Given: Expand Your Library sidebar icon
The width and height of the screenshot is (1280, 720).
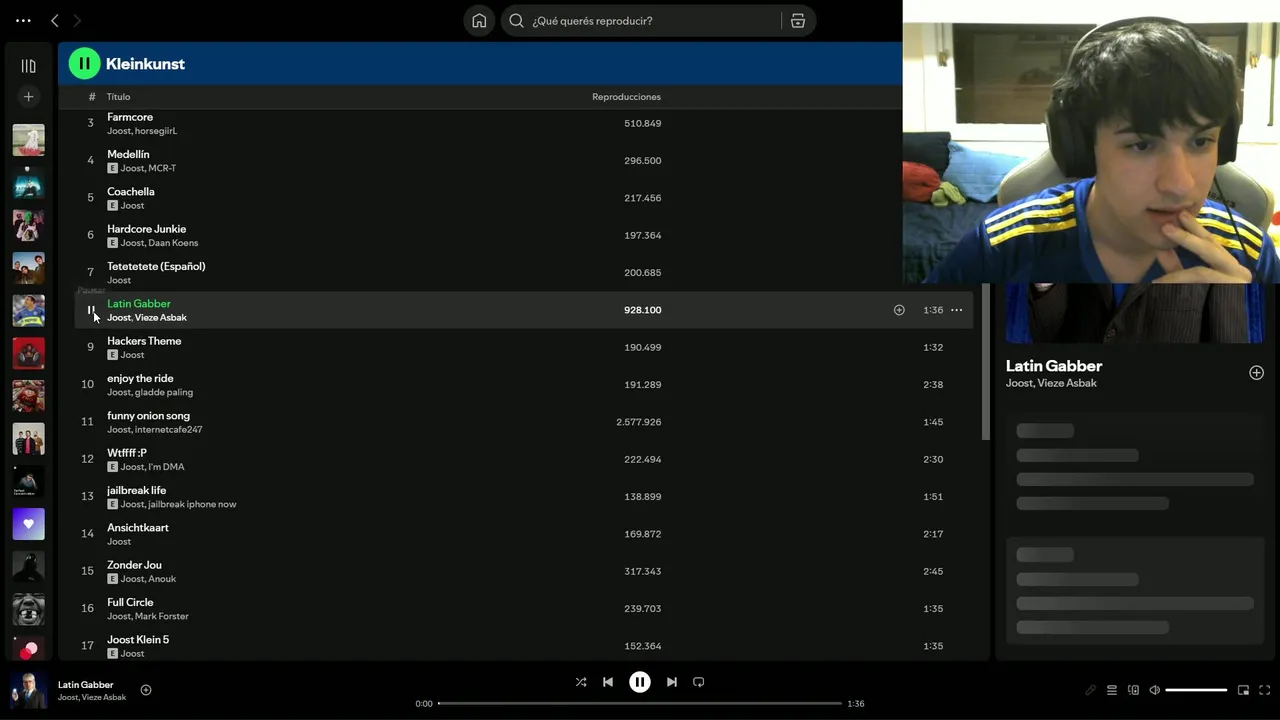Looking at the screenshot, I should click(28, 66).
